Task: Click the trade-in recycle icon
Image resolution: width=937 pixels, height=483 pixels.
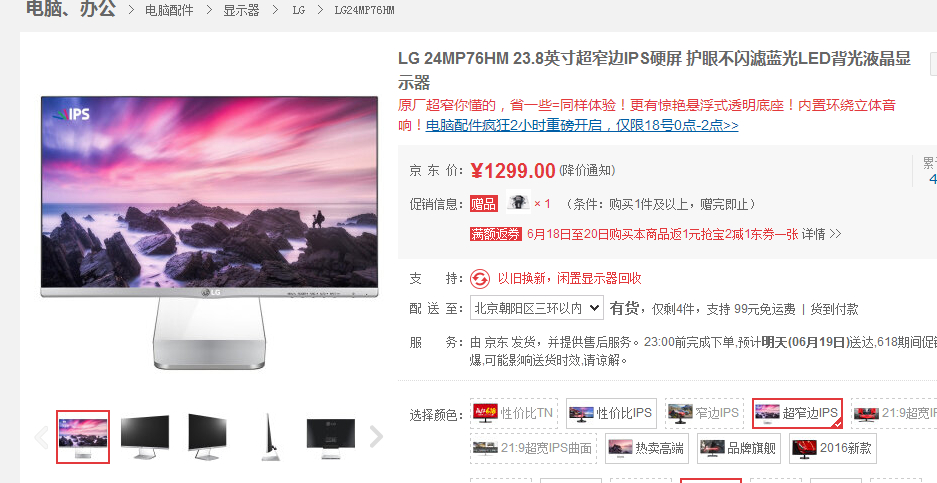Action: 480,279
